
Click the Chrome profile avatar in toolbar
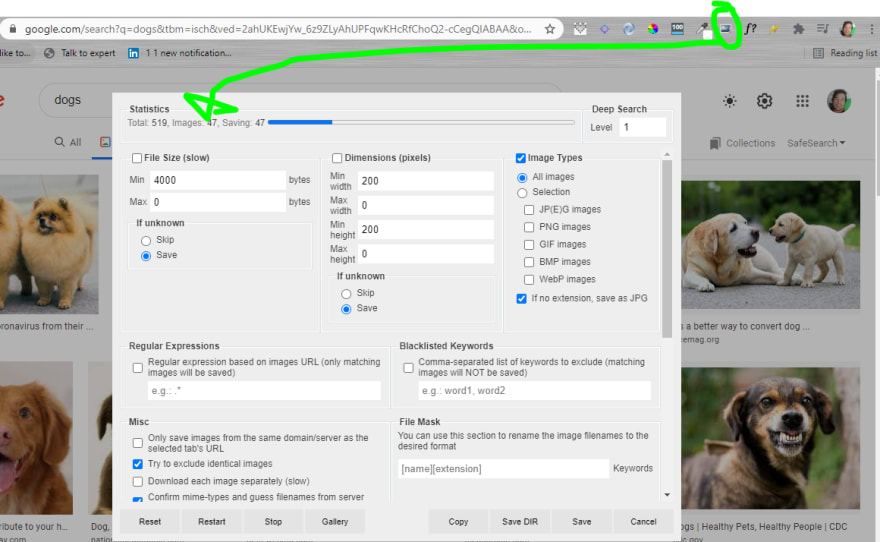[847, 29]
